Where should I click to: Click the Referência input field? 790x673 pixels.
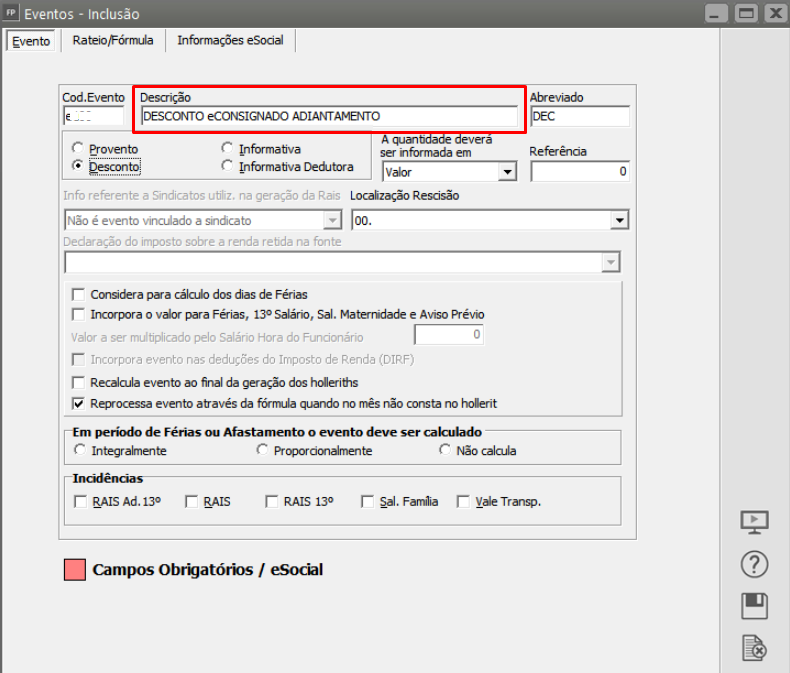[x=580, y=171]
